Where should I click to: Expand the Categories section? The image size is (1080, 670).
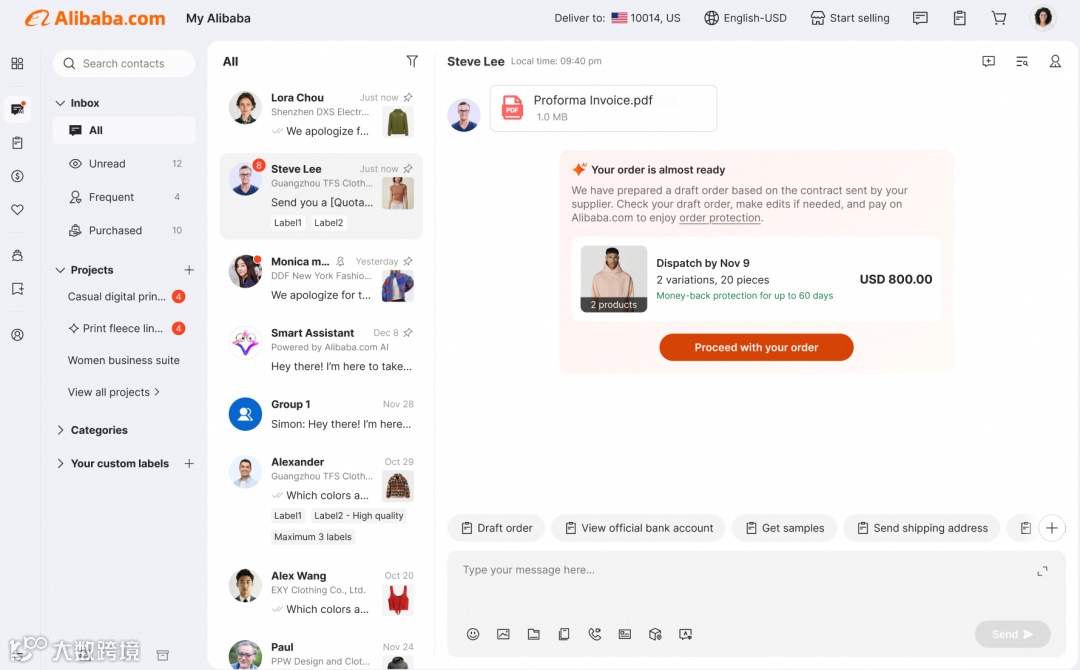60,430
